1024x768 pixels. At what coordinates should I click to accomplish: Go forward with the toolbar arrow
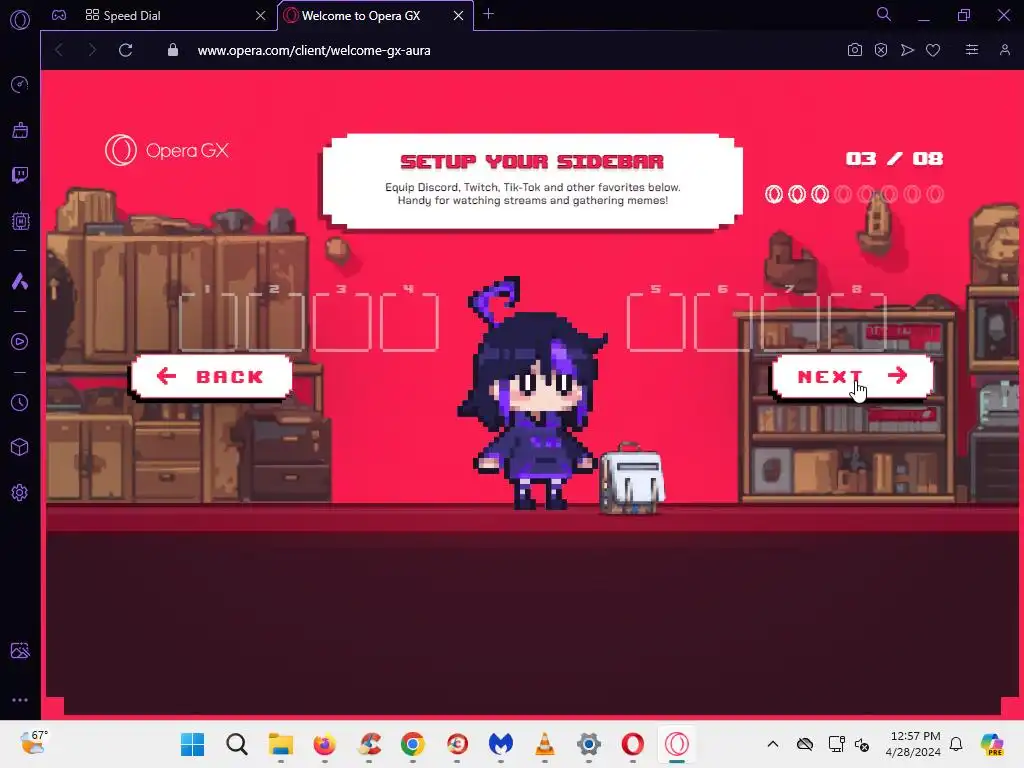[x=92, y=50]
